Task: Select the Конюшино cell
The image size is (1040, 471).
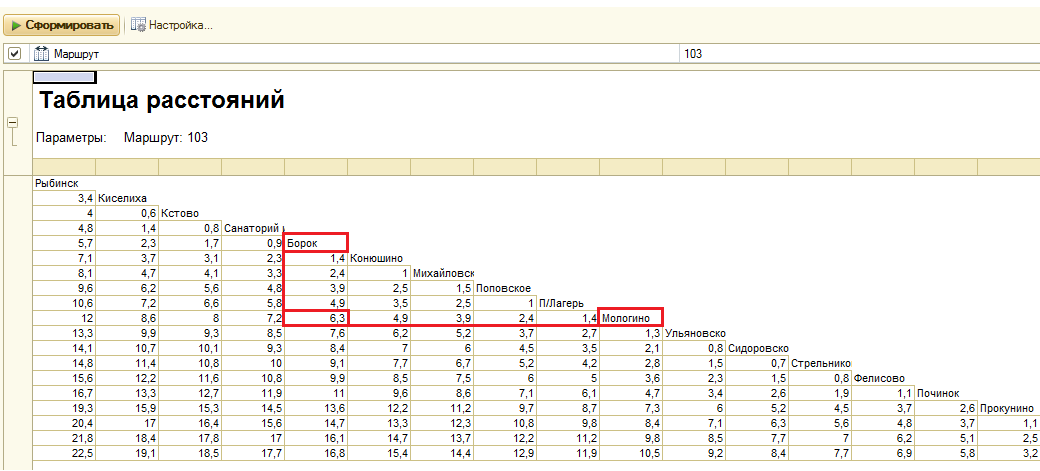Action: coord(379,258)
